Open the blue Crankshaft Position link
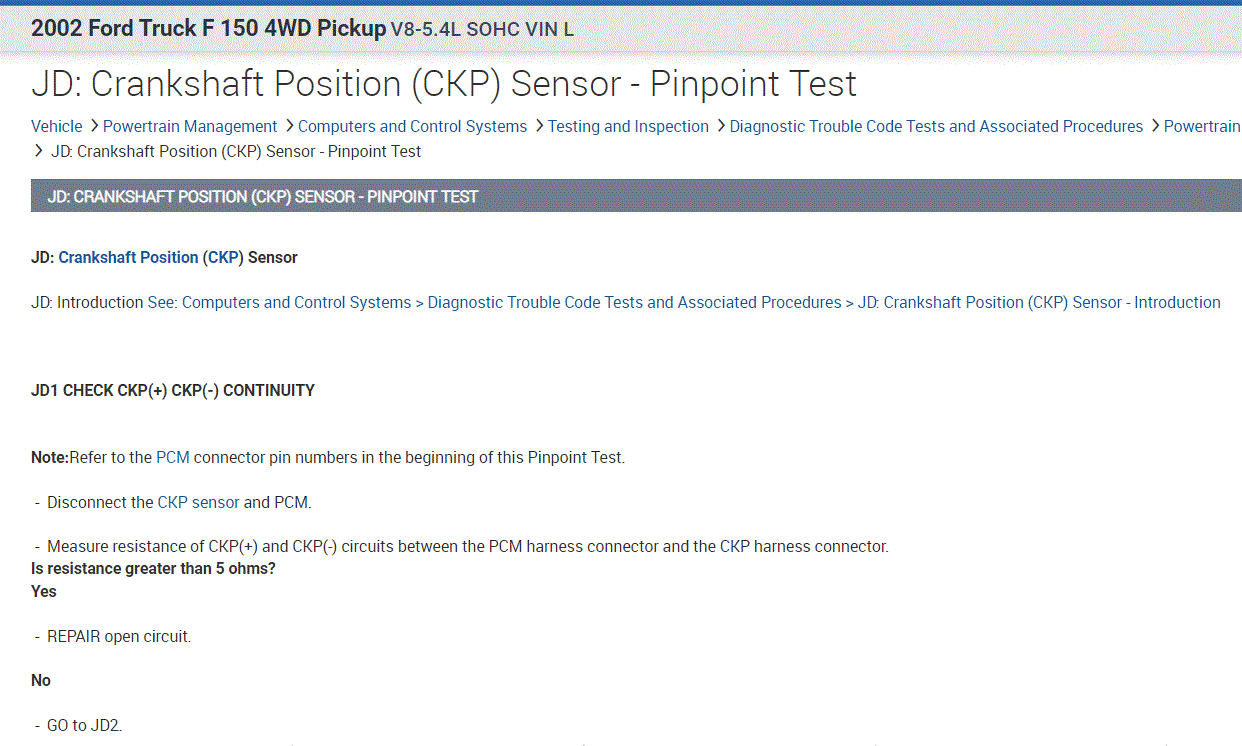Image resolution: width=1242 pixels, height=746 pixels. click(x=128, y=258)
